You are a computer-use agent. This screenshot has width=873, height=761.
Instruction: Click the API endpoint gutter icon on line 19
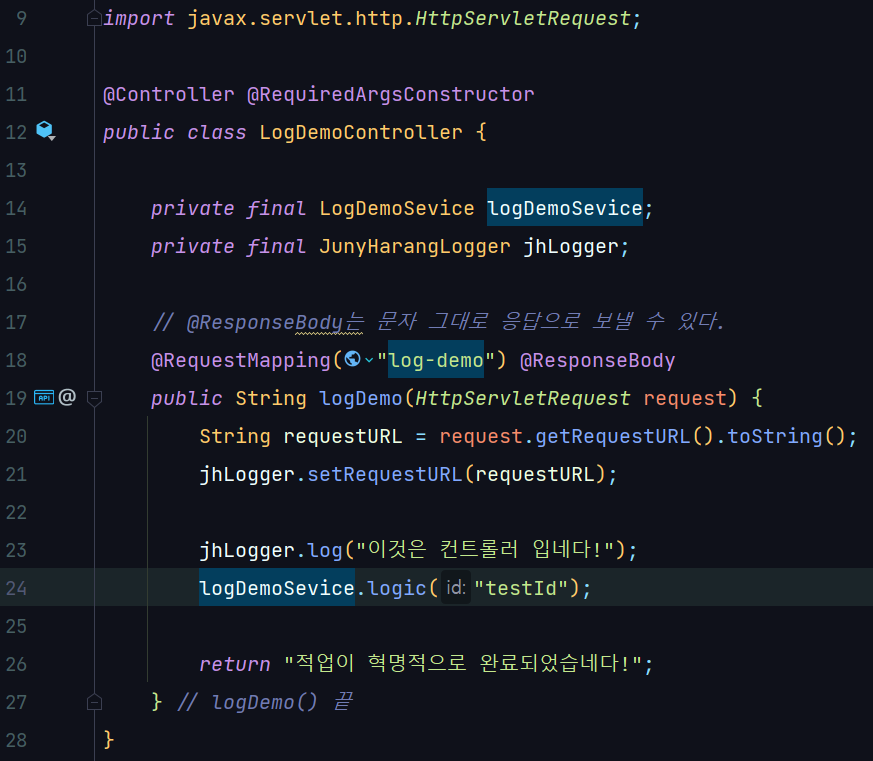point(44,397)
